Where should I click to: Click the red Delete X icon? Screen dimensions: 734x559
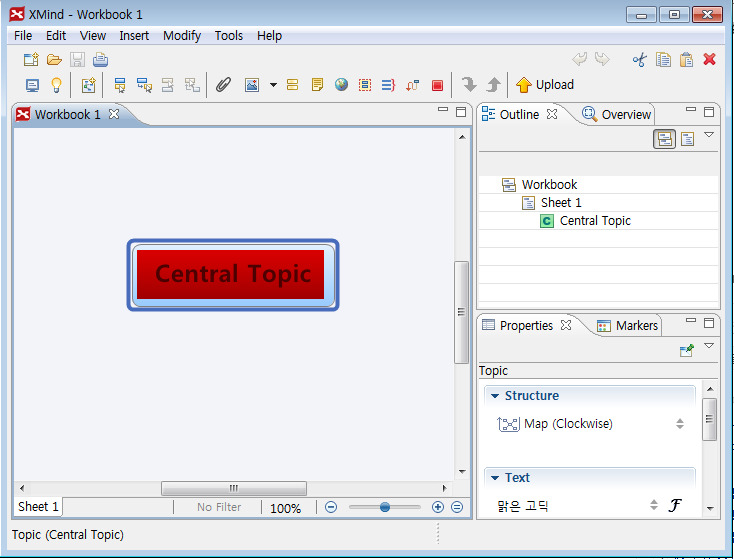point(710,60)
